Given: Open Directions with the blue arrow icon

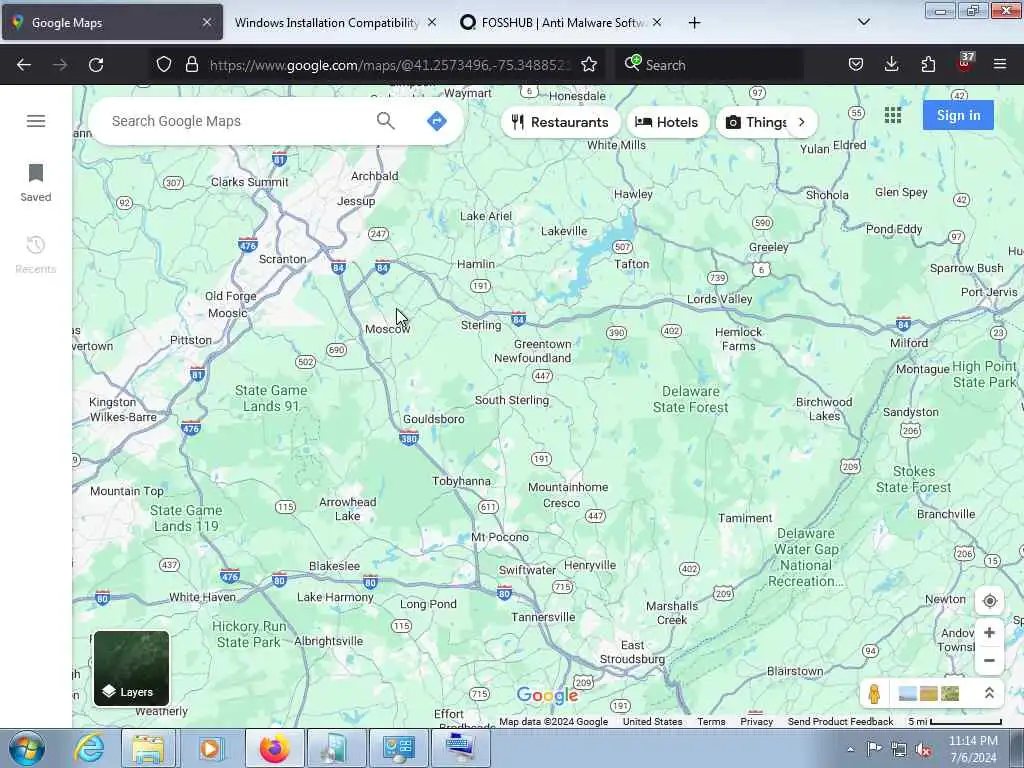Looking at the screenshot, I should point(436,121).
